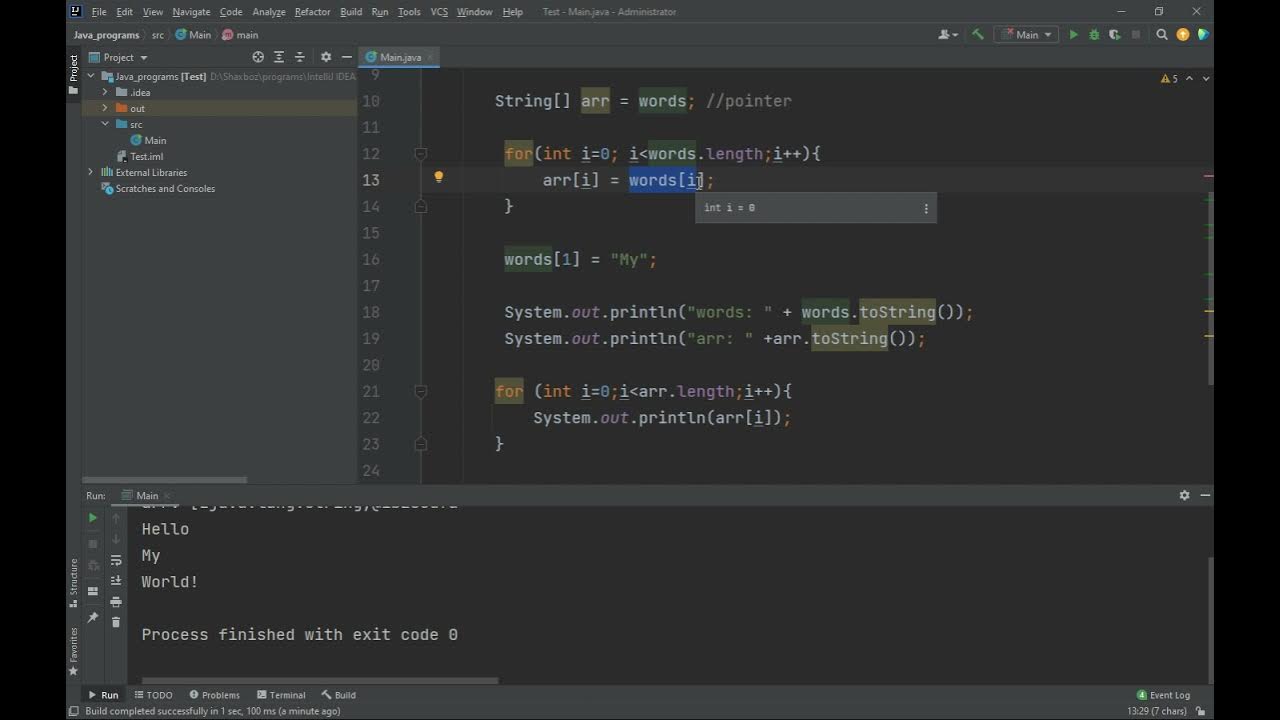Toggle soft-wrap in Run console

pyautogui.click(x=116, y=560)
